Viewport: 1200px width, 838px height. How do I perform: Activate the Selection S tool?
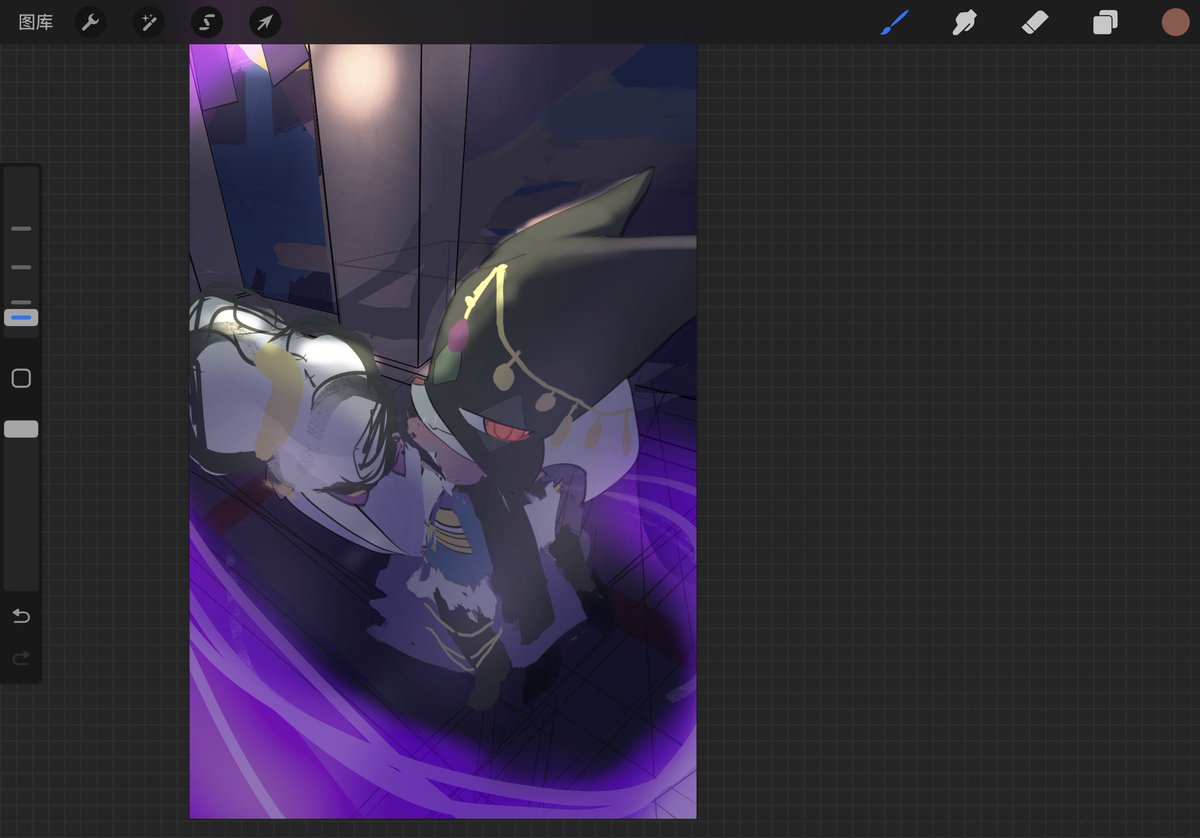point(207,22)
